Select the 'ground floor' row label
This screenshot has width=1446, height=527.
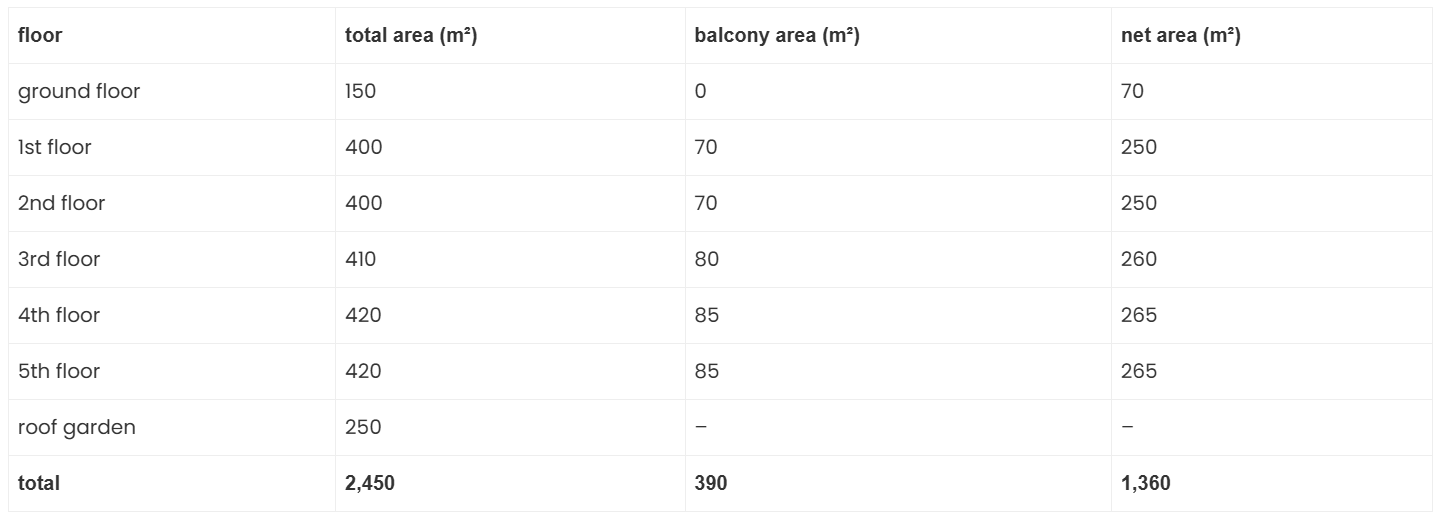click(79, 92)
